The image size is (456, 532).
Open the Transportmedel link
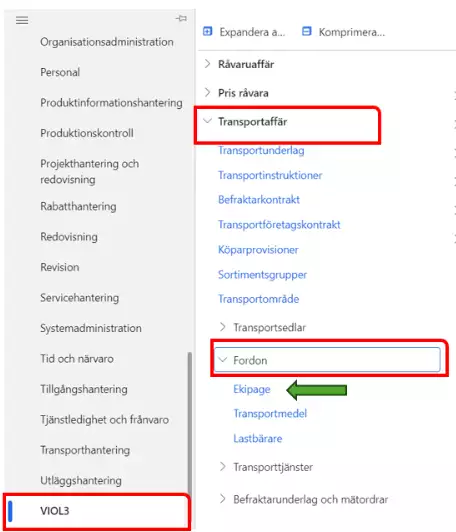coord(270,413)
